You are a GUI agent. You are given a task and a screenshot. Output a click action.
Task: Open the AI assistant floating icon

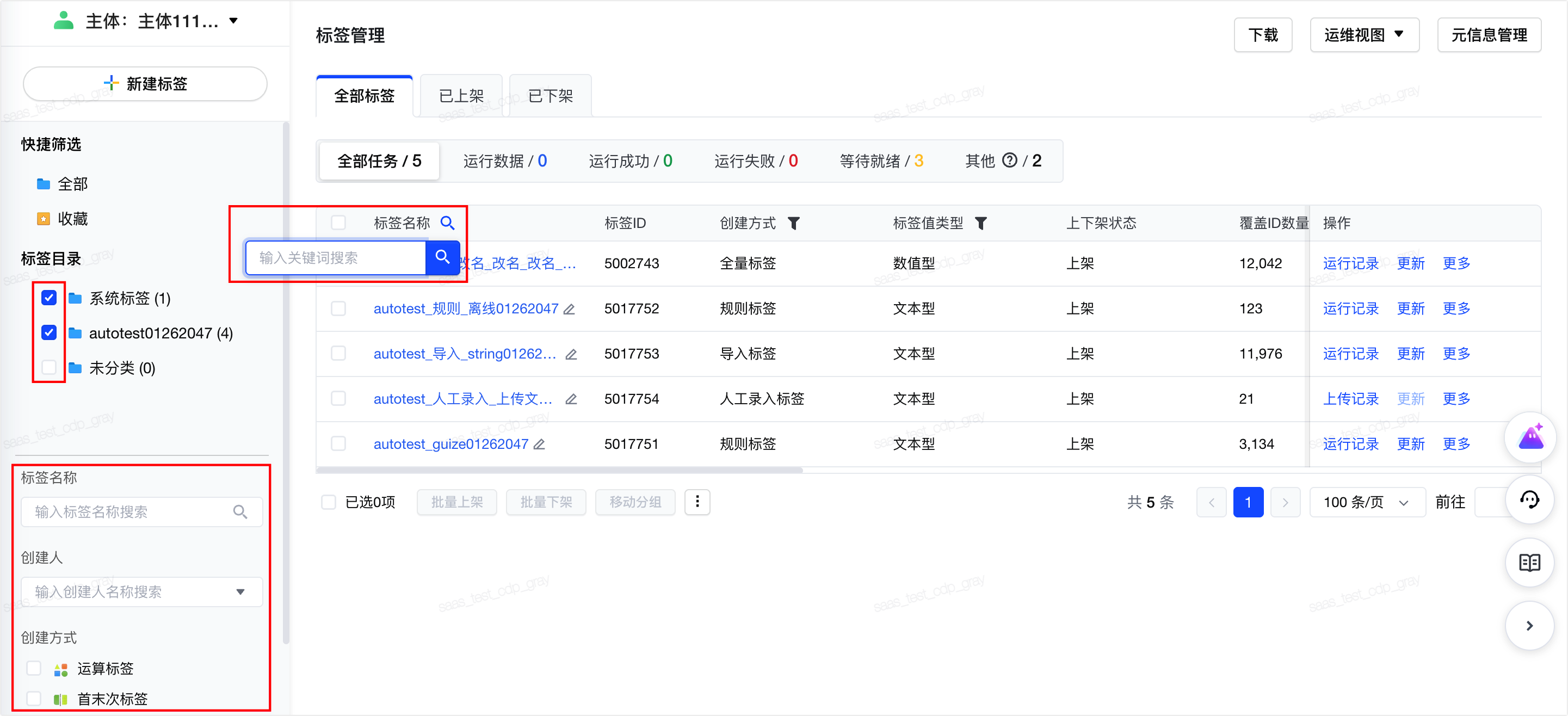tap(1530, 437)
